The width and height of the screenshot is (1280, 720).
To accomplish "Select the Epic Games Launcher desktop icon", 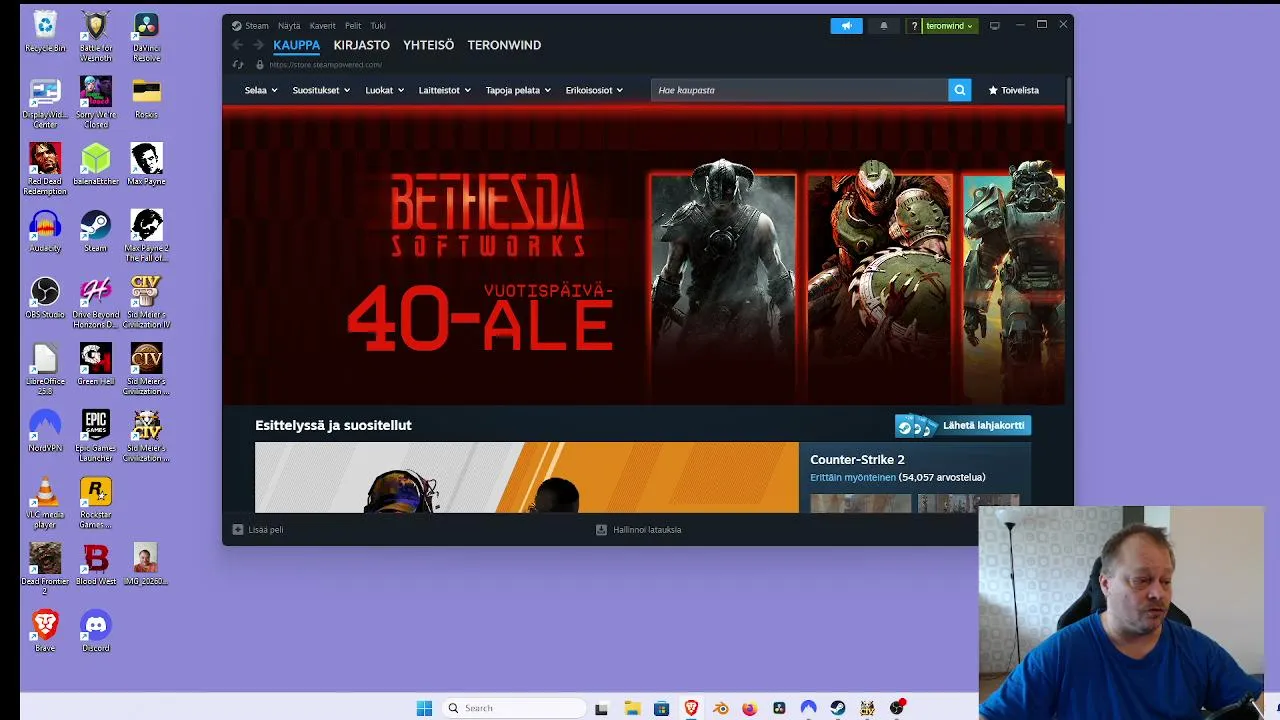I will pyautogui.click(x=96, y=437).
